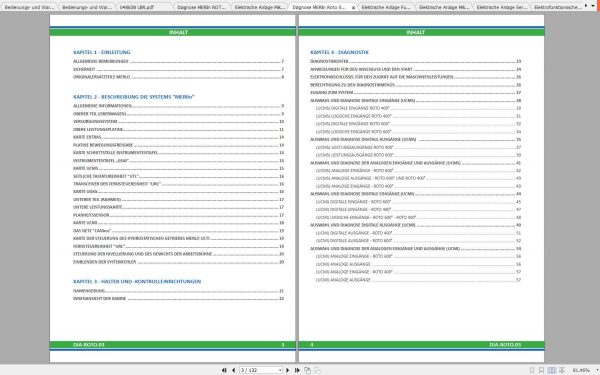The height and width of the screenshot is (375, 600).
Task: Select single page view icon
Action: [532, 370]
